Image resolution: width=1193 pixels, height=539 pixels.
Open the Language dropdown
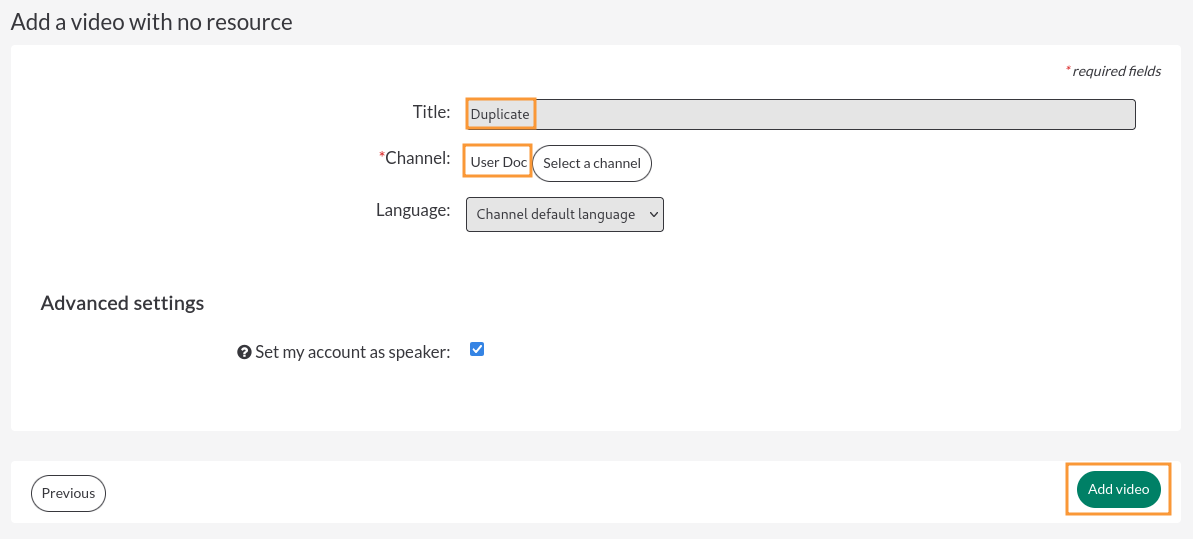click(x=565, y=215)
